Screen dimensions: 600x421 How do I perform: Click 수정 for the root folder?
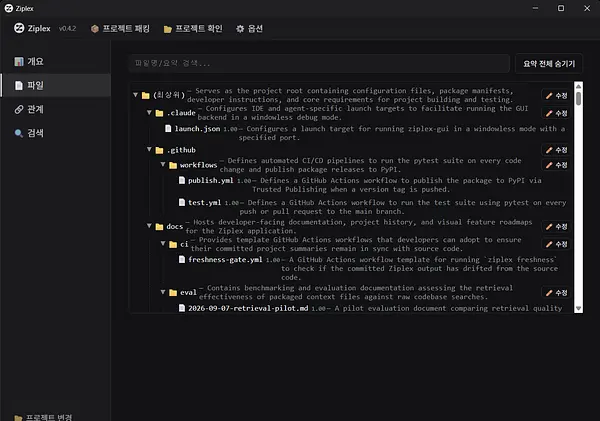(x=556, y=96)
